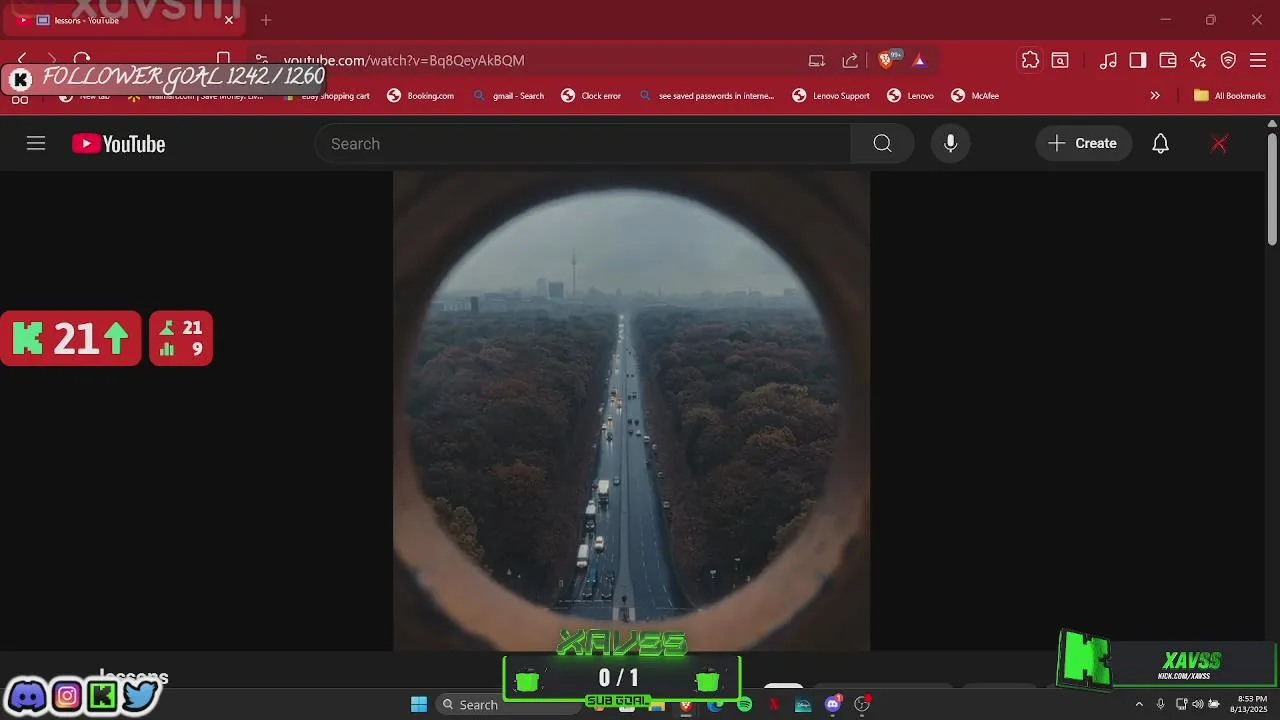Screen dimensions: 1280x720
Task: Open the music note playlist icon
Action: [x=1108, y=60]
